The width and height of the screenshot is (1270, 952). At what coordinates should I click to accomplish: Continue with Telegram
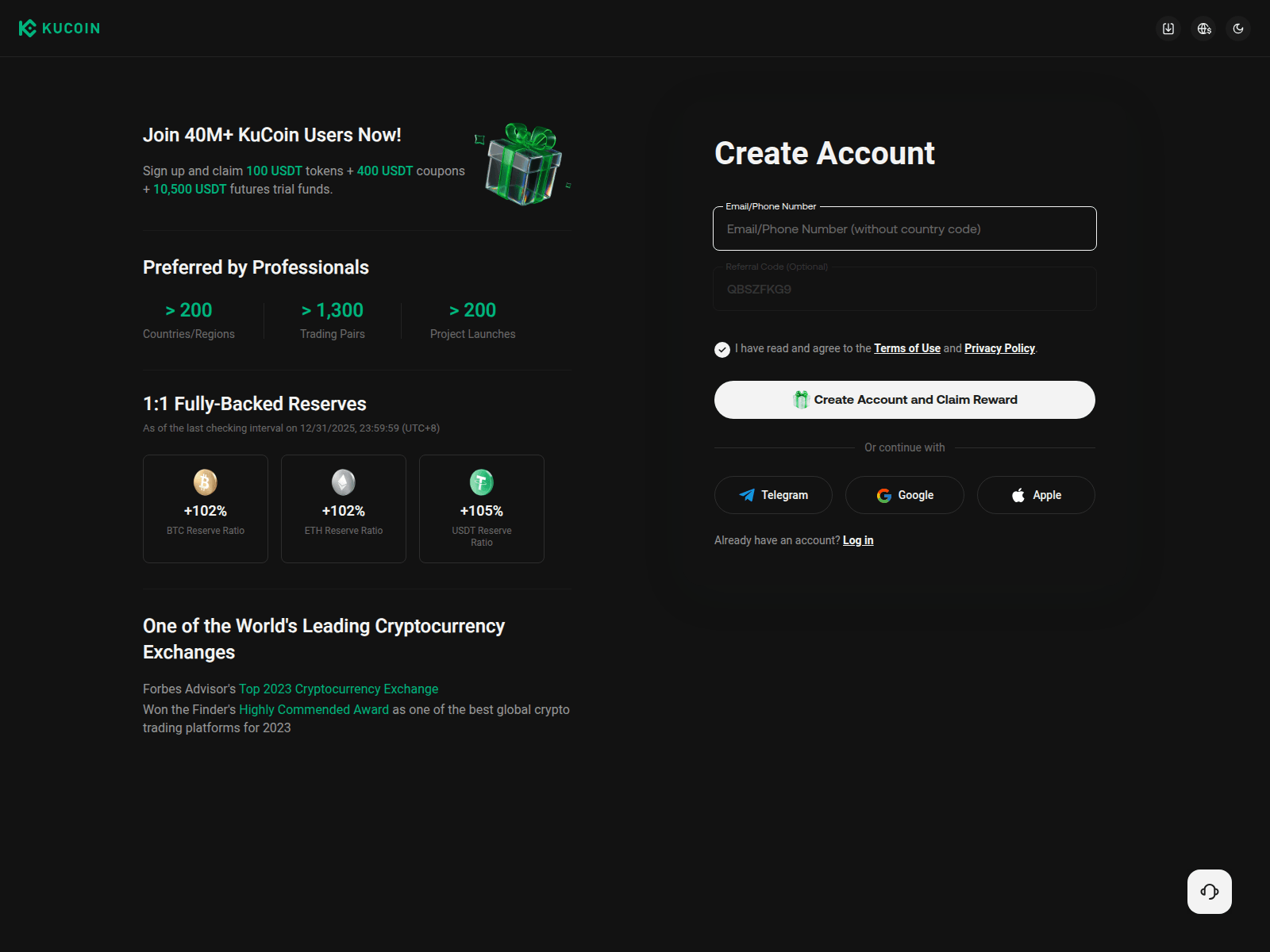point(773,495)
